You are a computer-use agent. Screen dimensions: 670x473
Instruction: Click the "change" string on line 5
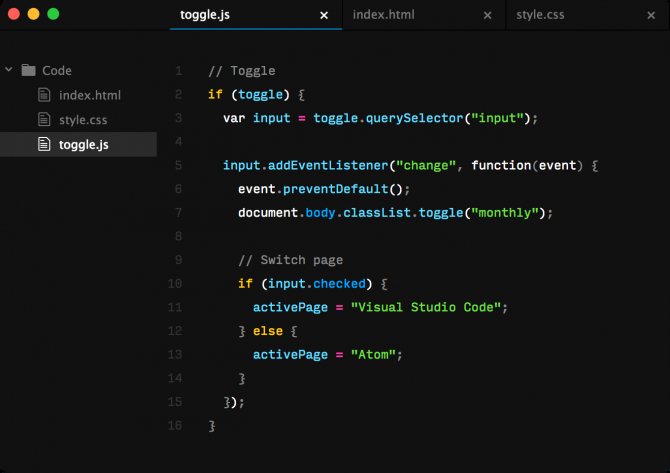[426, 165]
